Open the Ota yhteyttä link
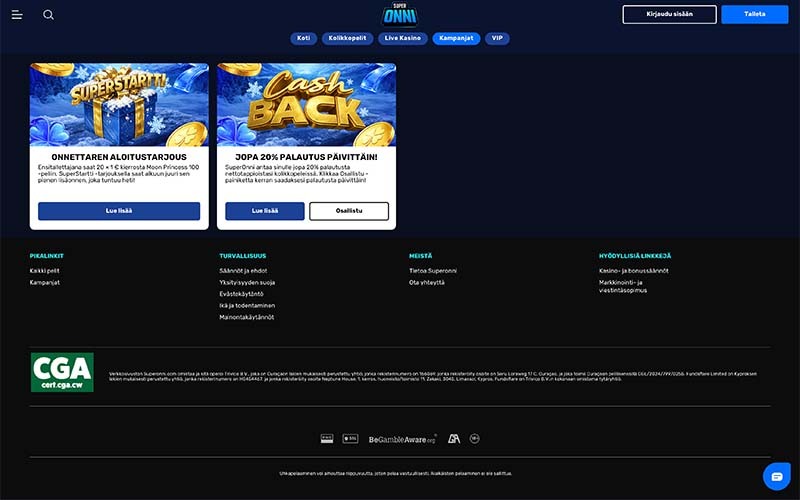Image resolution: width=800 pixels, height=500 pixels. click(427, 283)
